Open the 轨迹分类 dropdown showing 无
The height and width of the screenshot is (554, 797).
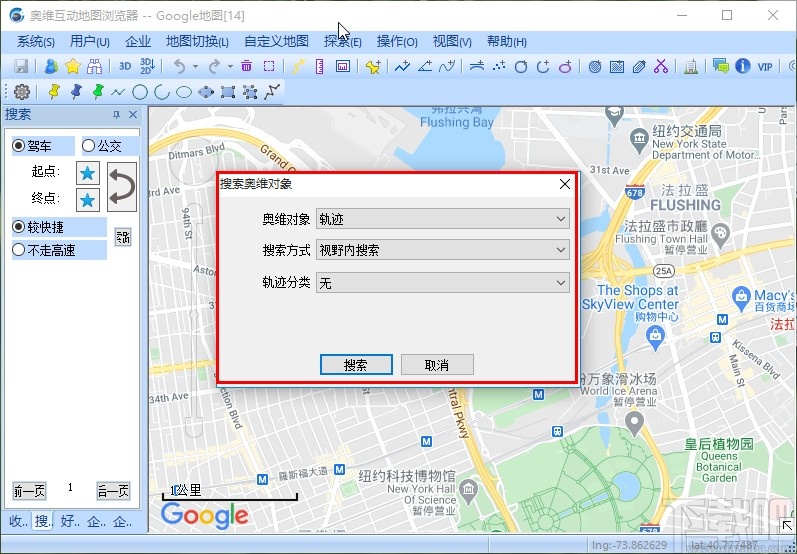(x=442, y=283)
